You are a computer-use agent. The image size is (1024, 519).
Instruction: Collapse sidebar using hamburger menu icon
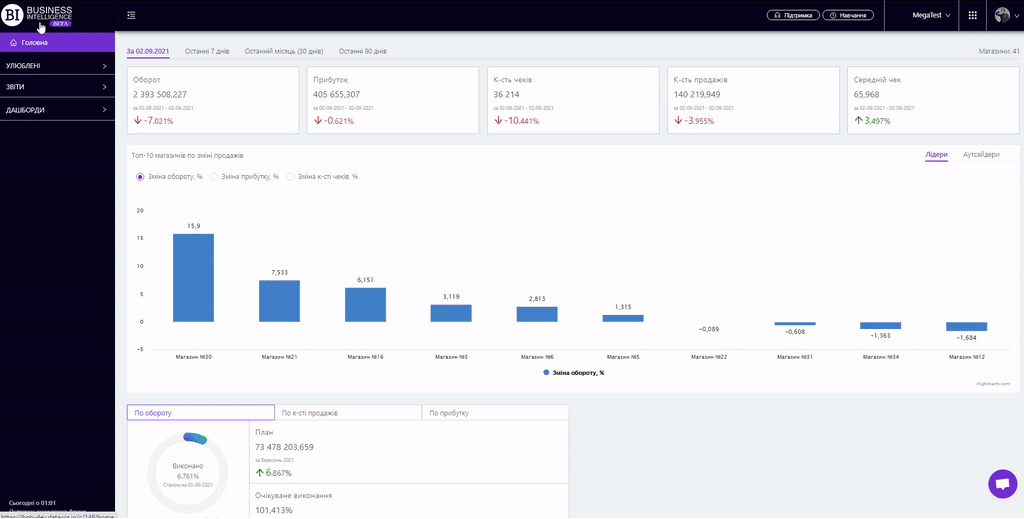(132, 15)
